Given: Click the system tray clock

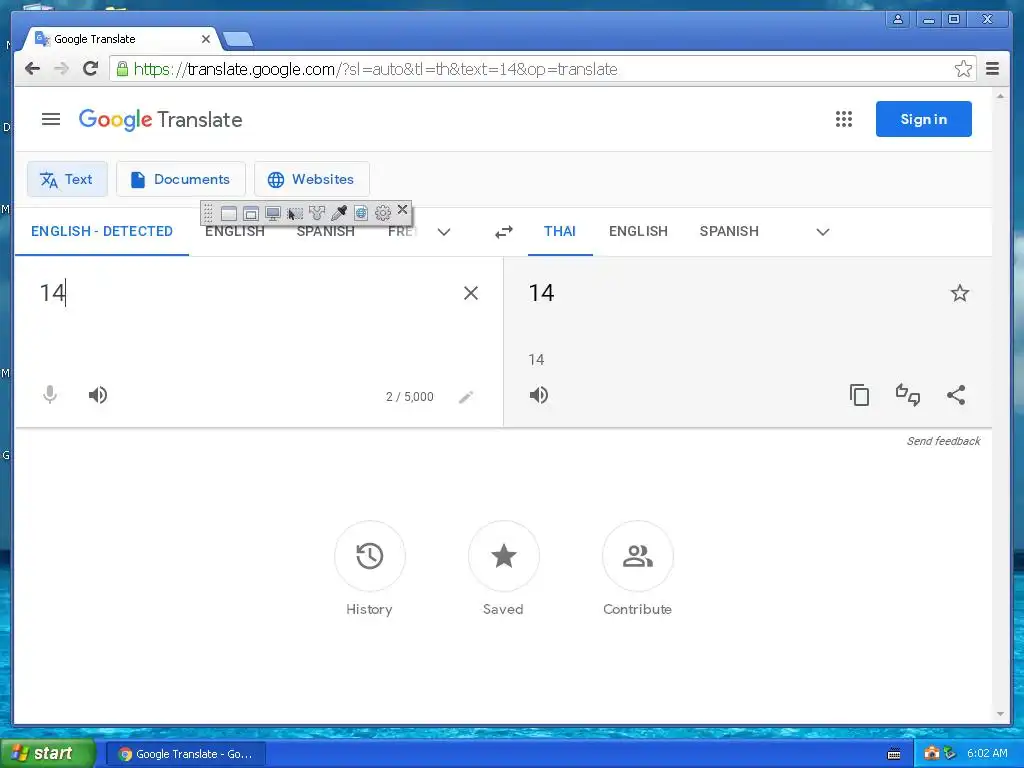Looking at the screenshot, I should [987, 753].
